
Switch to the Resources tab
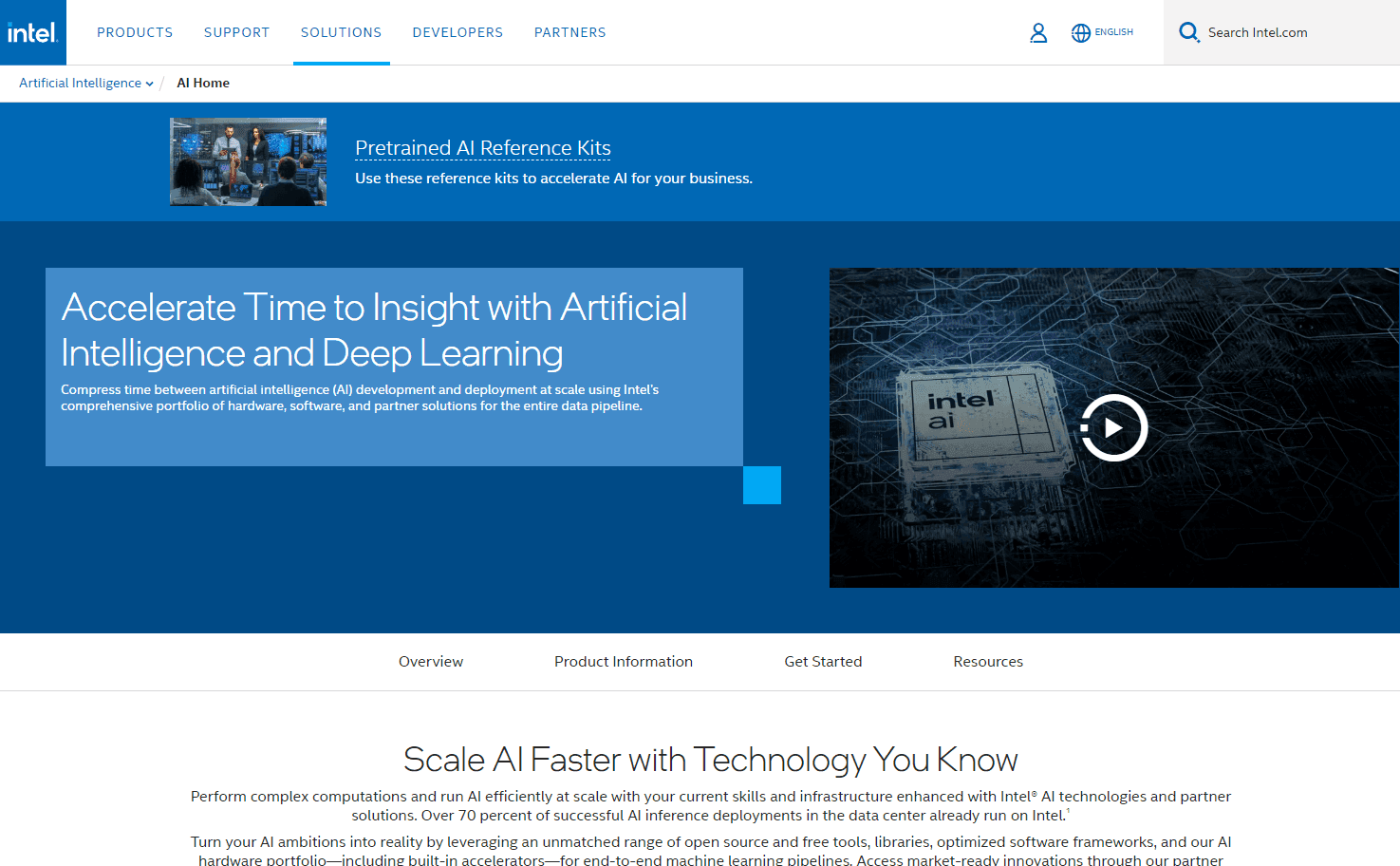[988, 662]
